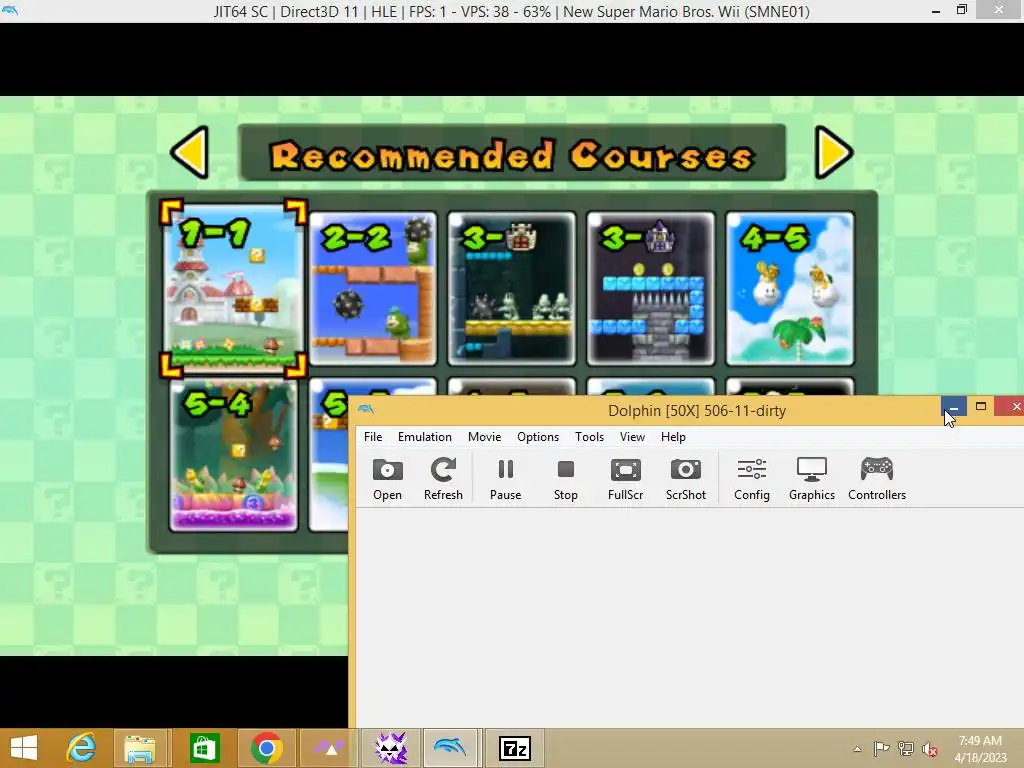Go to previous page with left yellow arrow
1024x768 pixels.
pyautogui.click(x=190, y=152)
